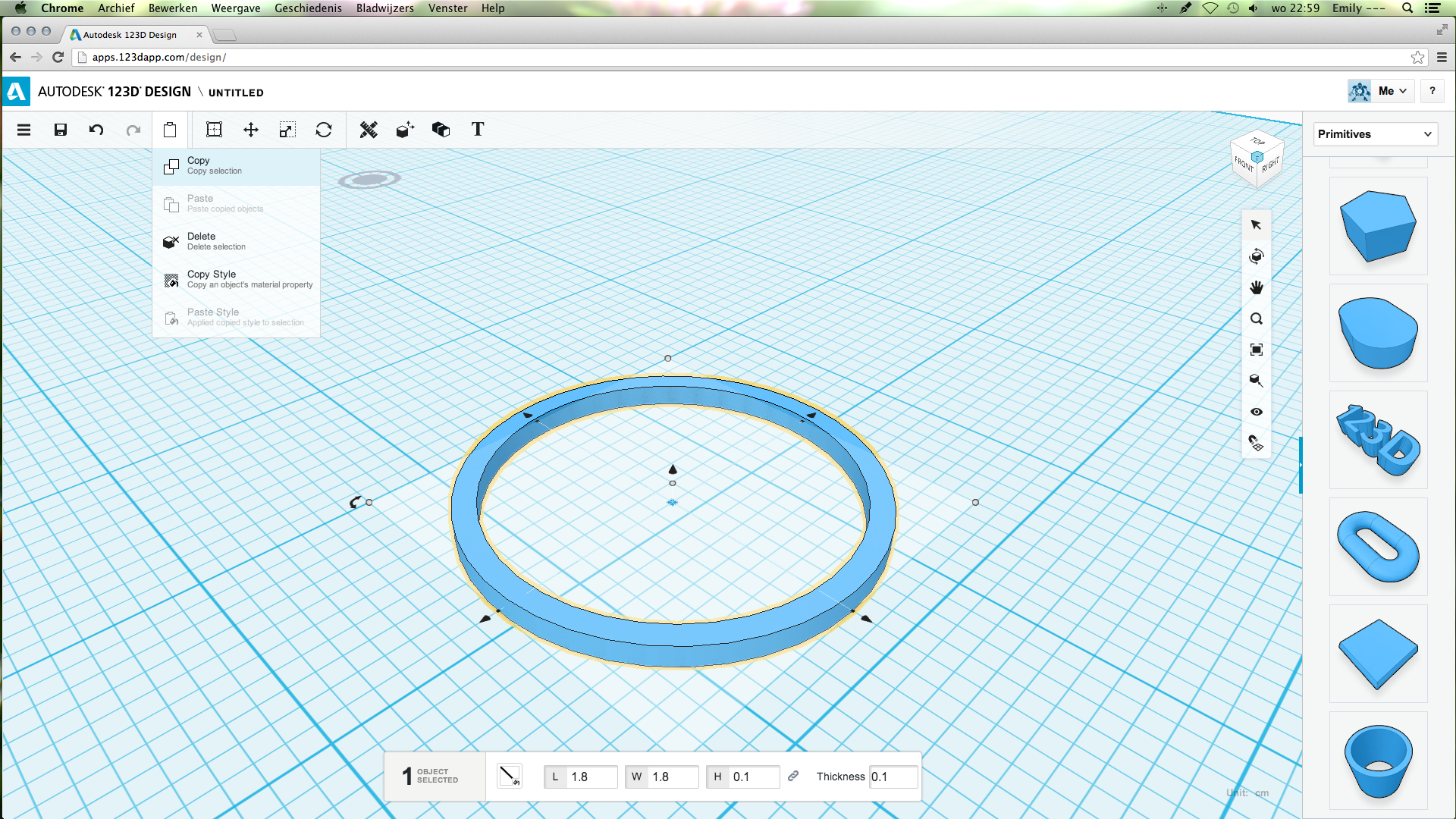Bookmark page with the star icon
Screen dimensions: 1456x819
pyautogui.click(x=1417, y=57)
